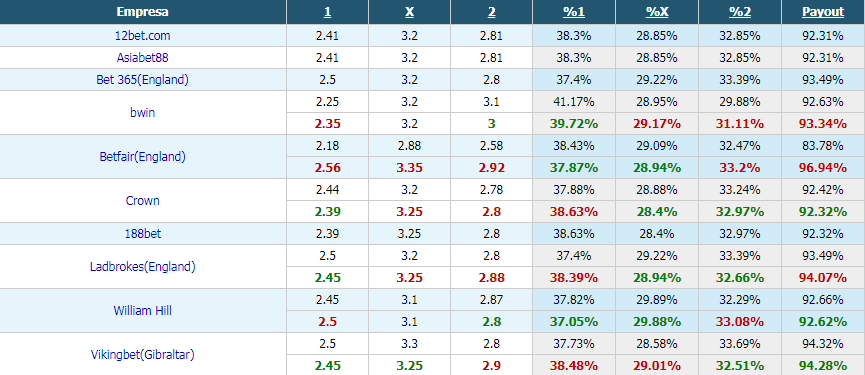865x375 pixels.
Task: Select the William Hill link
Action: 143,311
